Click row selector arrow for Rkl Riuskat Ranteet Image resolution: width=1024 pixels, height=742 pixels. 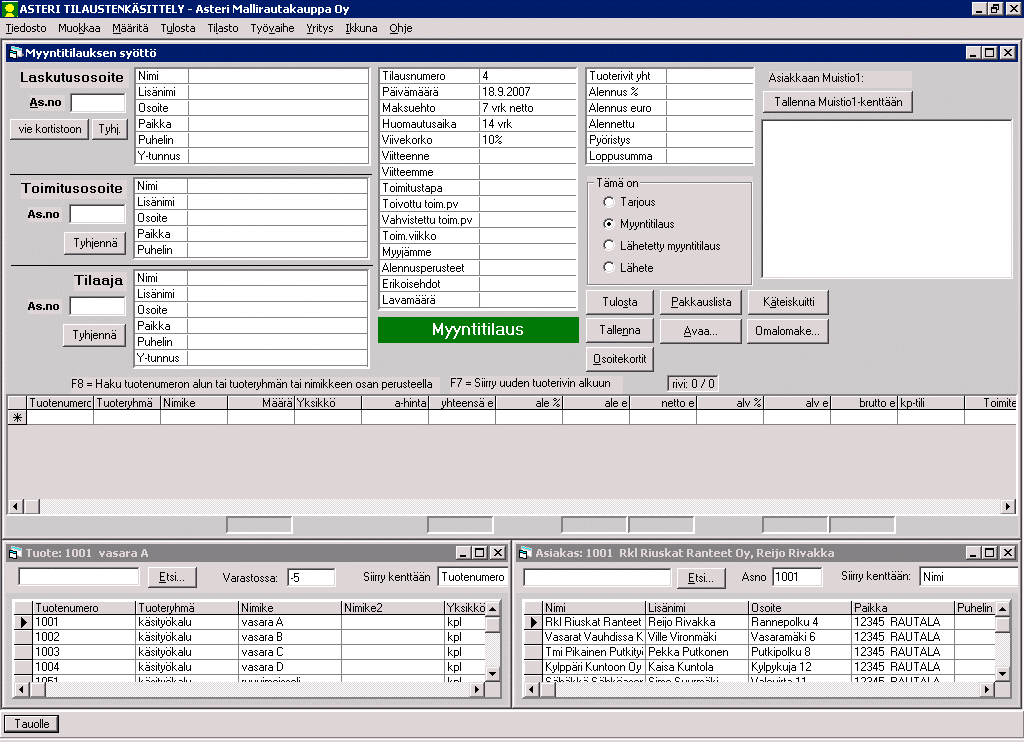pos(534,622)
